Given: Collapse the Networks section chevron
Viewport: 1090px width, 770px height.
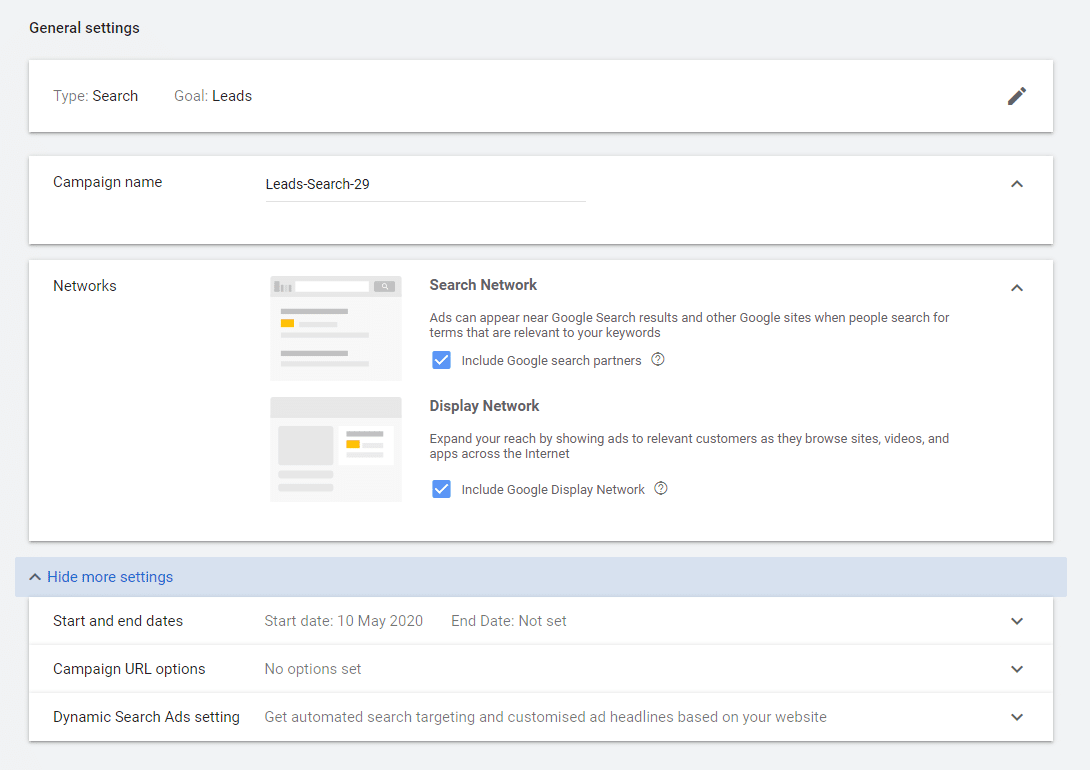Looking at the screenshot, I should (1017, 288).
